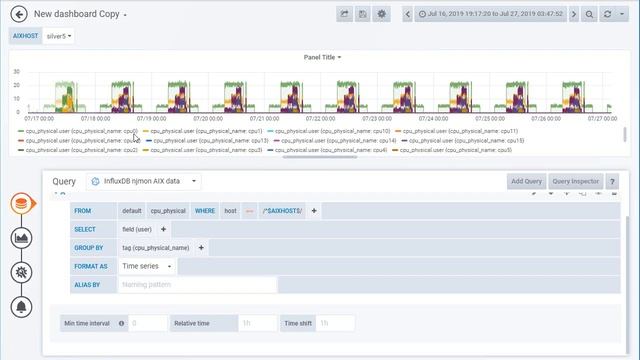This screenshot has width=640, height=360.
Task: Toggle the cpu14 series in the legend
Action: pyautogui.click(x=338, y=140)
